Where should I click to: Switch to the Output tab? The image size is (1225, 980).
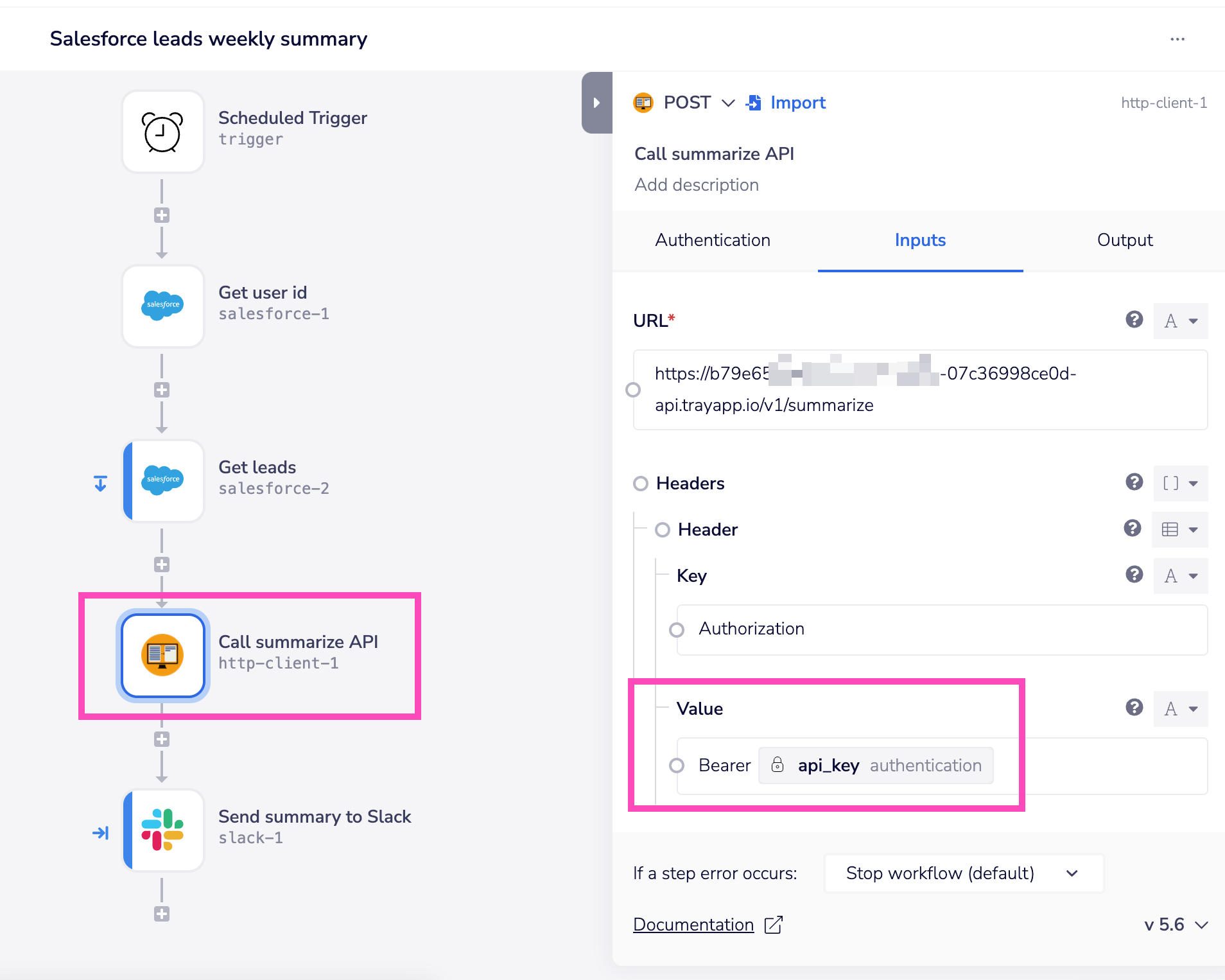[x=1124, y=240]
